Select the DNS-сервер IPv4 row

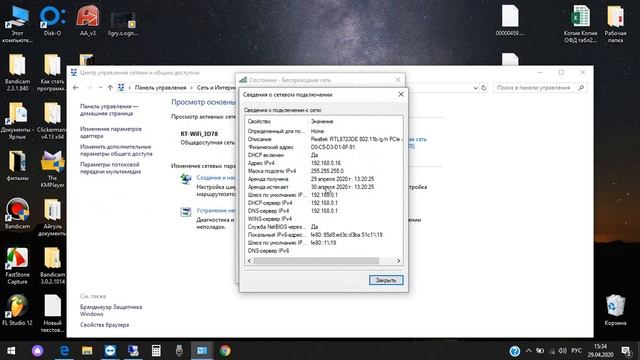click(324, 211)
